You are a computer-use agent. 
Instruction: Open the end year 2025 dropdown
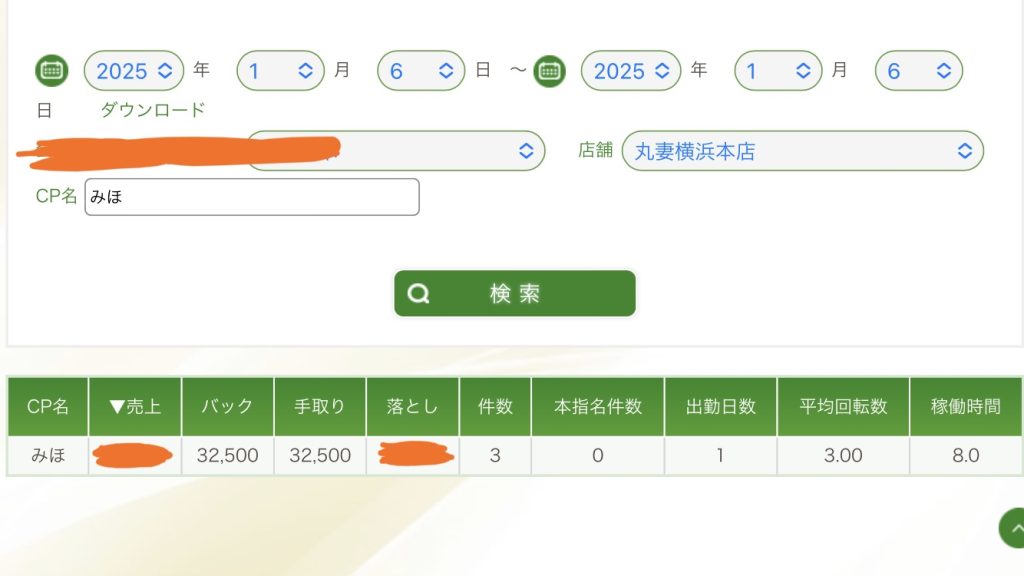pos(631,71)
